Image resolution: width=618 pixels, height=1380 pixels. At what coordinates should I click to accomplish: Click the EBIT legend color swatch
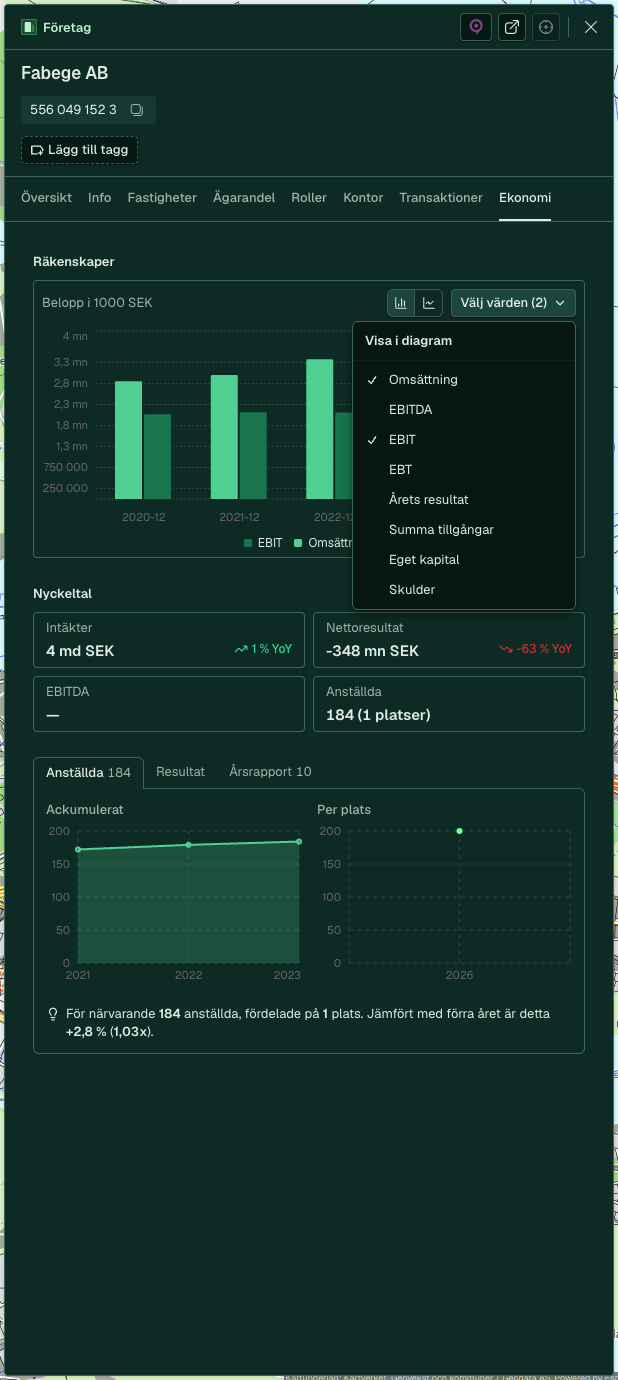pos(248,543)
